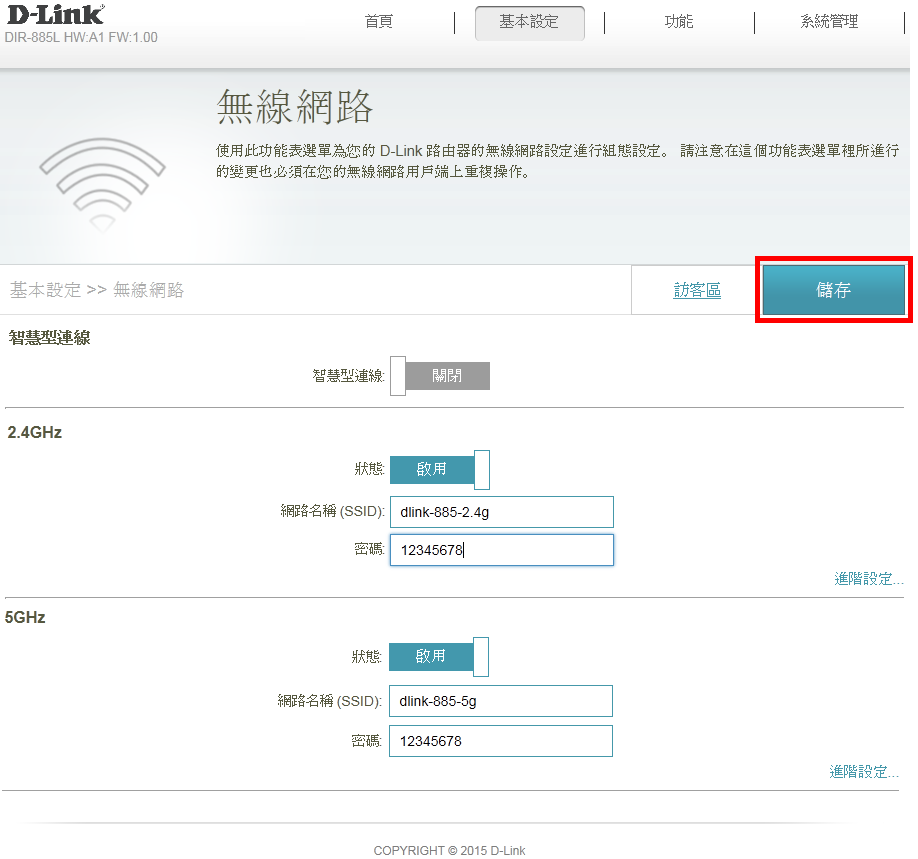Switch to the 功能 tab

(x=679, y=22)
